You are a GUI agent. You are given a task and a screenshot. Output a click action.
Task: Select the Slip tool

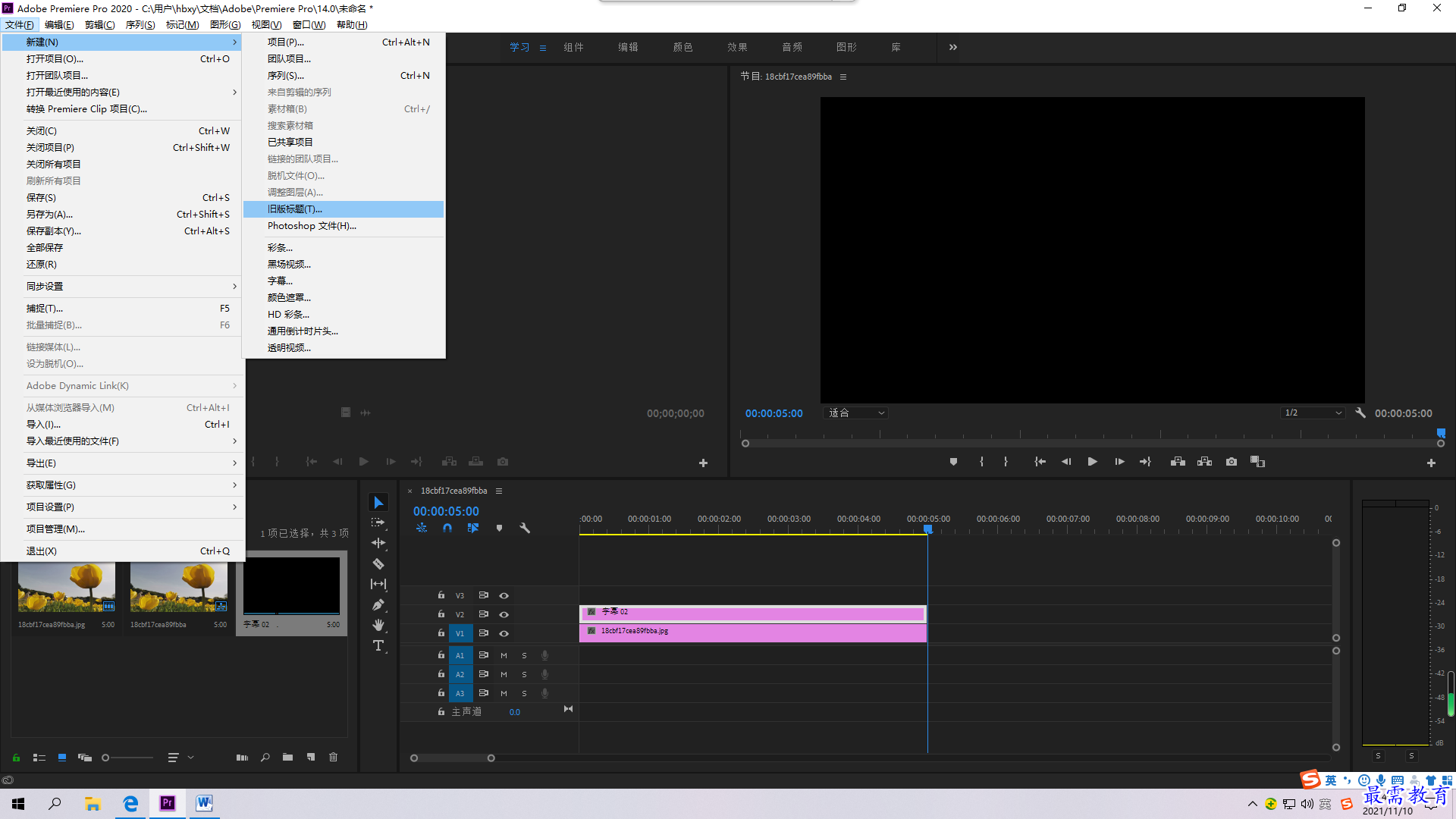click(x=378, y=584)
